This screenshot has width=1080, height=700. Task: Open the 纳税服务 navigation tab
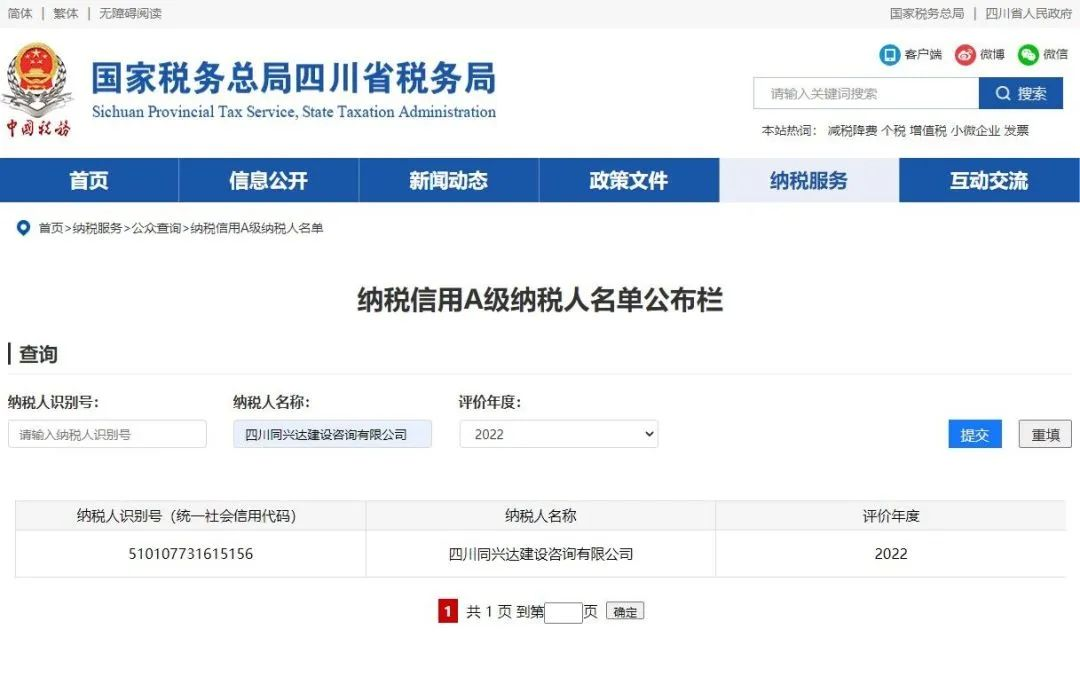pos(809,180)
